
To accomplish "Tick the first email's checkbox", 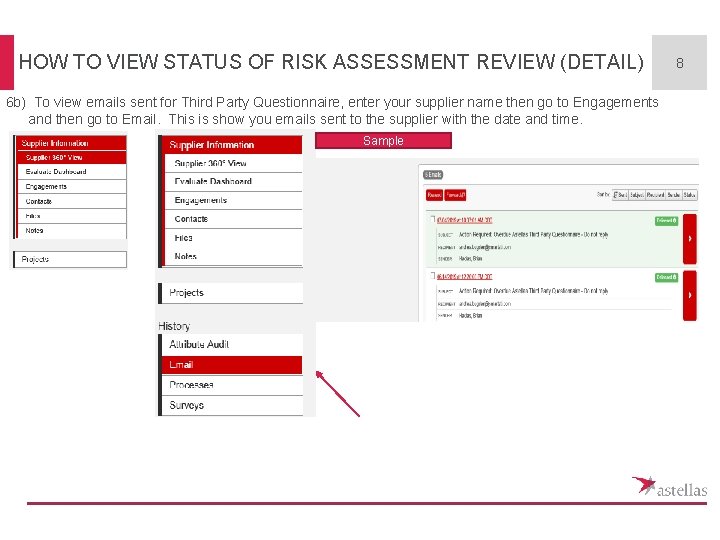I will pyautogui.click(x=432, y=219).
